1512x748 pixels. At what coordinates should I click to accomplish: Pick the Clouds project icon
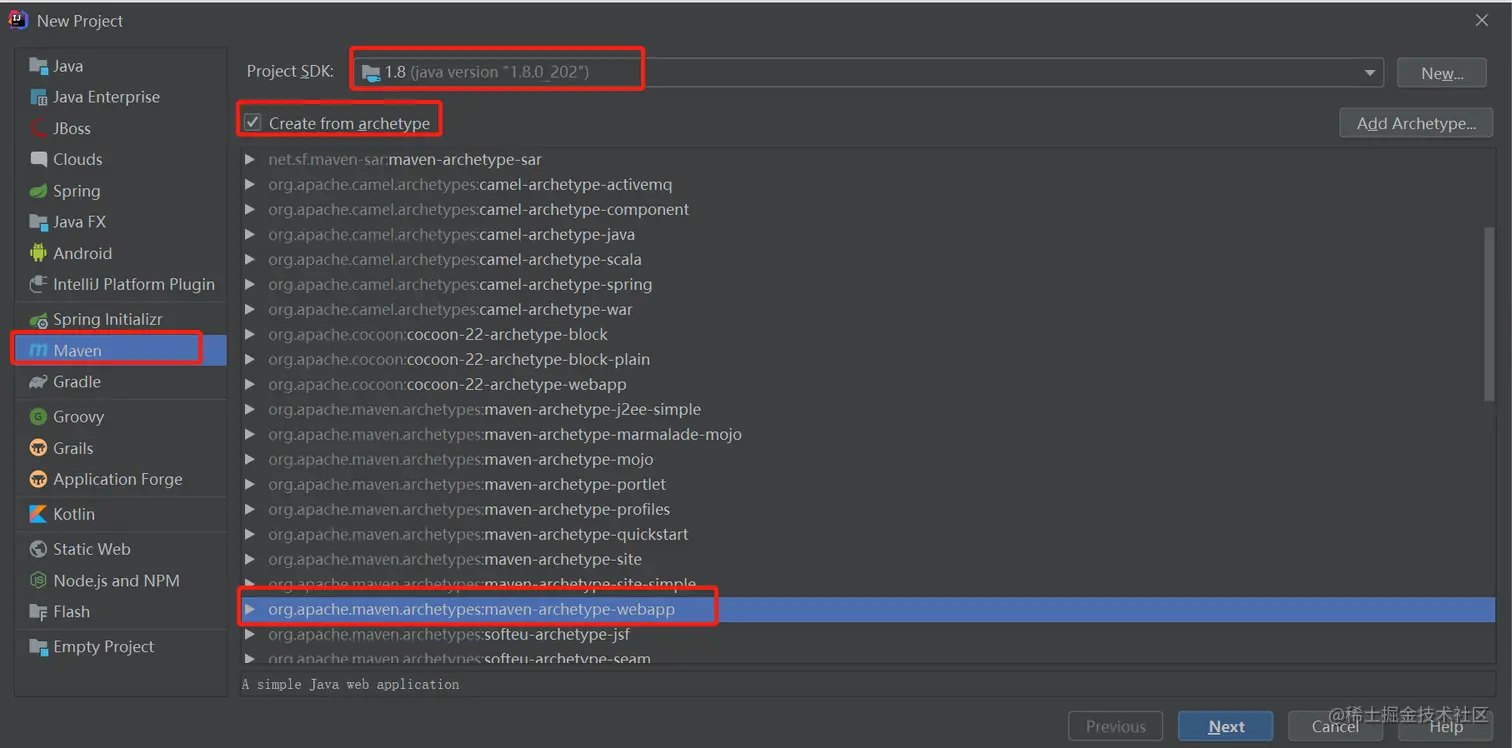pyautogui.click(x=39, y=159)
